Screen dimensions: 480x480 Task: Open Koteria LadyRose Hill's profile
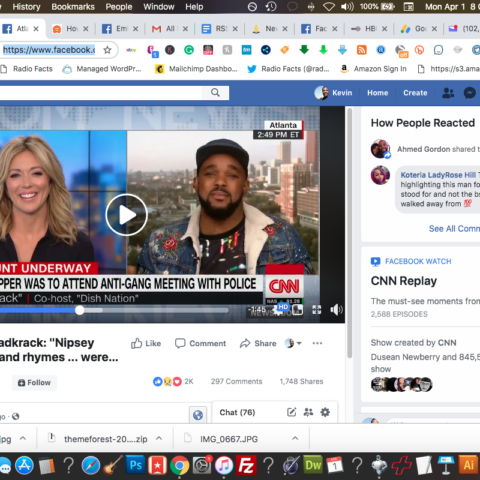tap(438, 175)
